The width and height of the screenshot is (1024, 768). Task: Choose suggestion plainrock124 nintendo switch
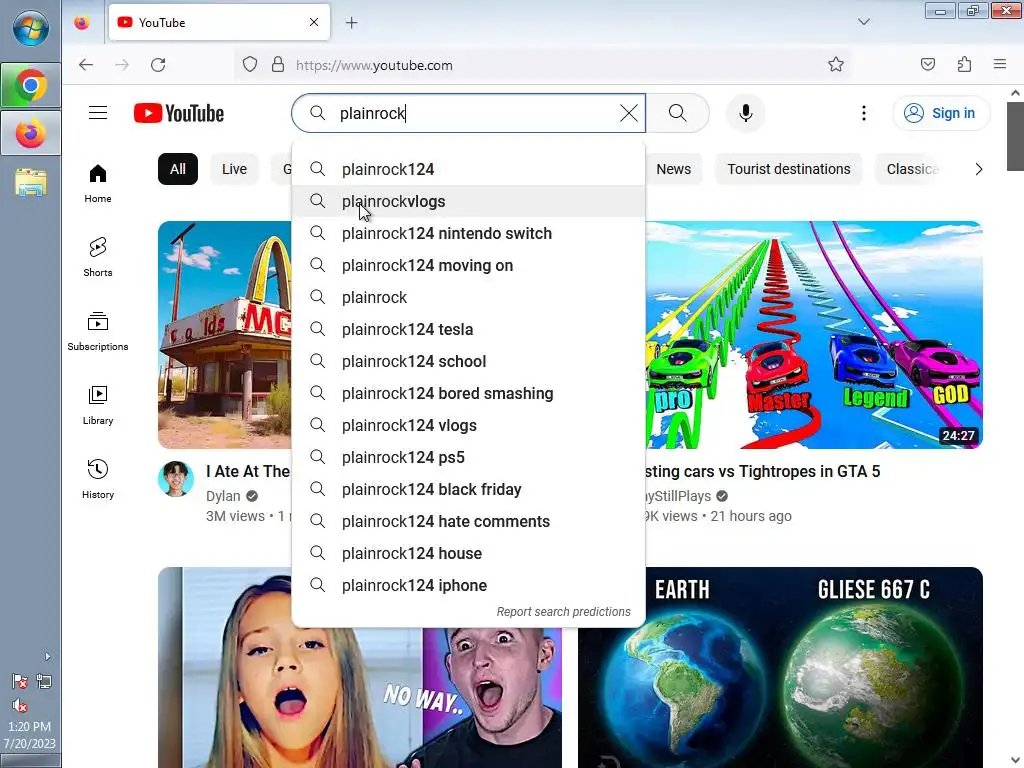[468, 233]
